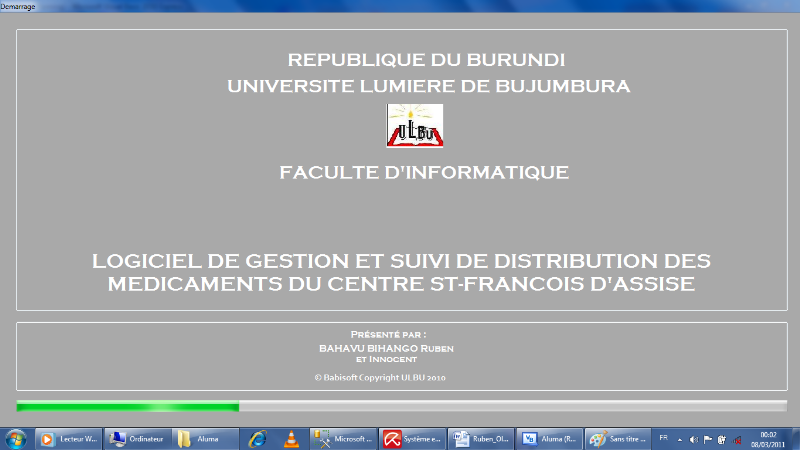Screen dimensions: 800x450
Task: Click Babisoft Copyright ULBU 2010 text
Action: pos(380,378)
